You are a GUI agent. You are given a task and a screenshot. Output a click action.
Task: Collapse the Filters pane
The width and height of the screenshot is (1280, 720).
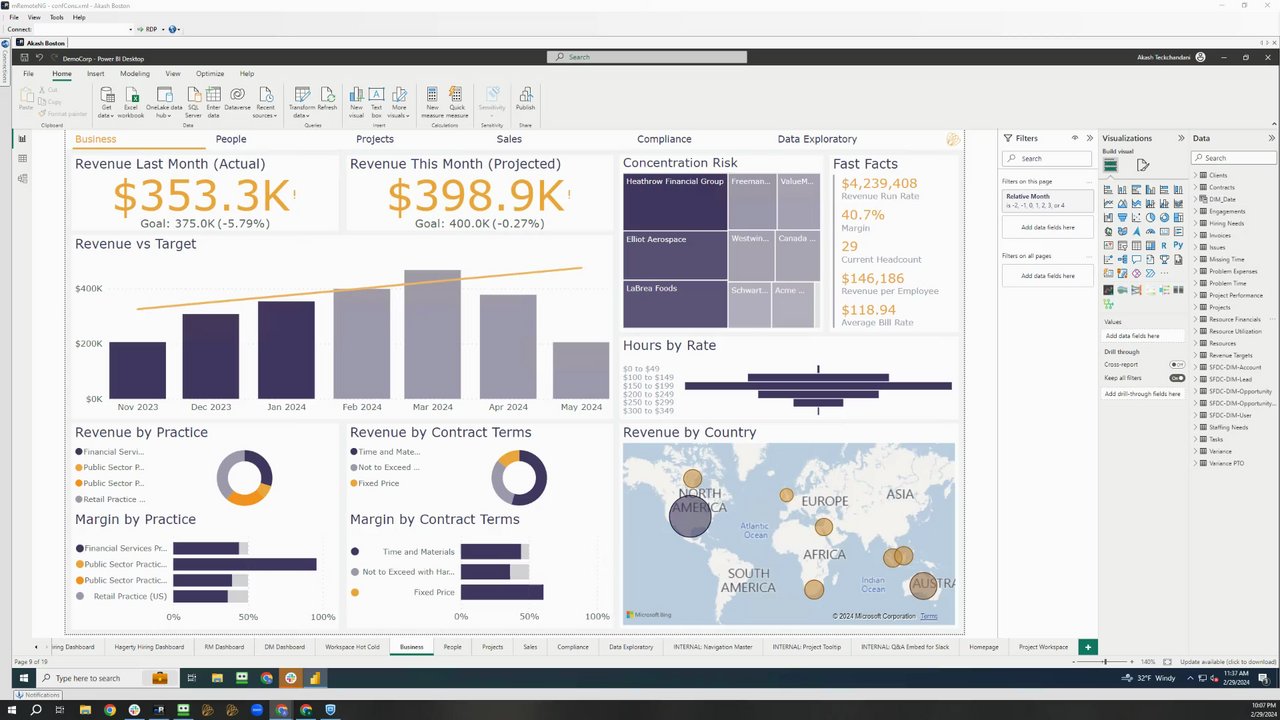[x=1088, y=138]
